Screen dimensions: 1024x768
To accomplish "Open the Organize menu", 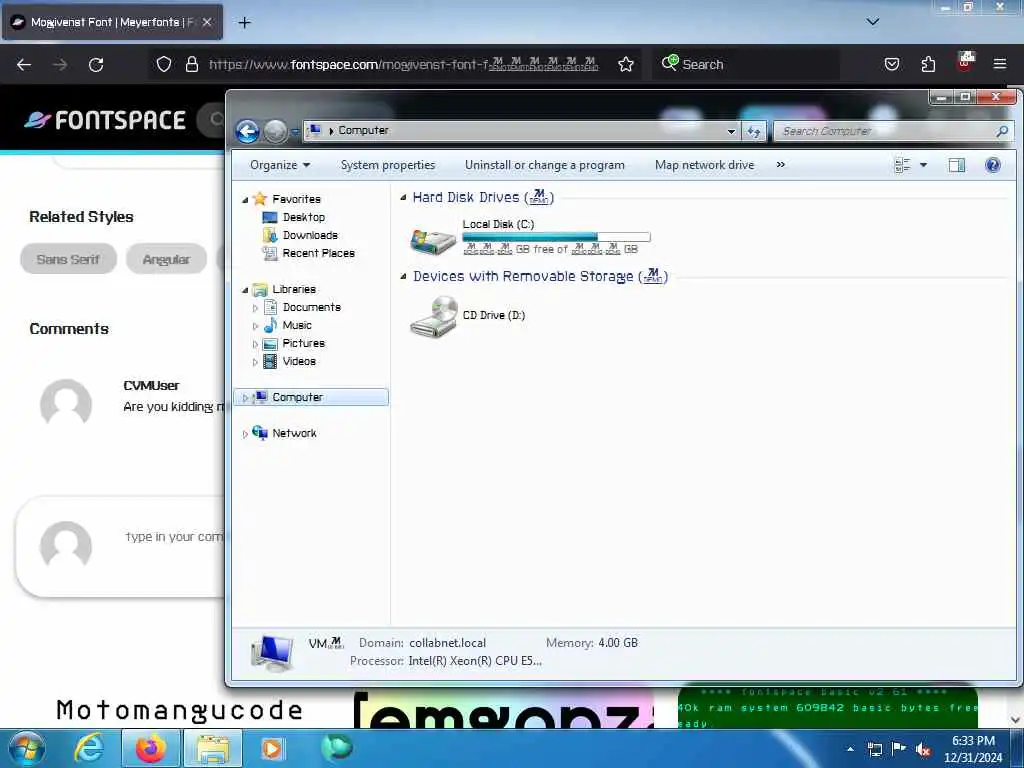I will coord(280,165).
